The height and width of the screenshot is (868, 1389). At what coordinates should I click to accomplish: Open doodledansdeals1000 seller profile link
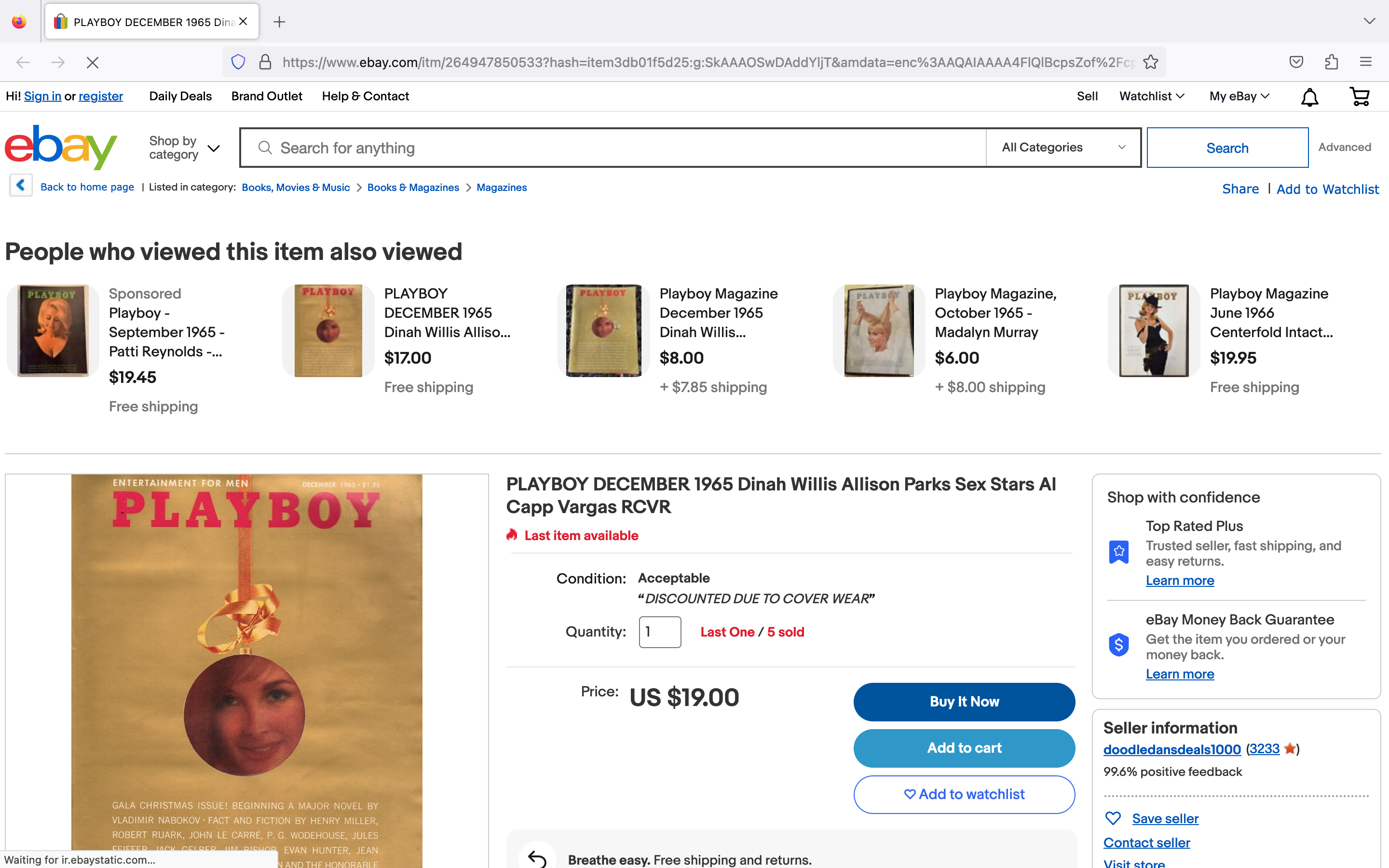1171,749
